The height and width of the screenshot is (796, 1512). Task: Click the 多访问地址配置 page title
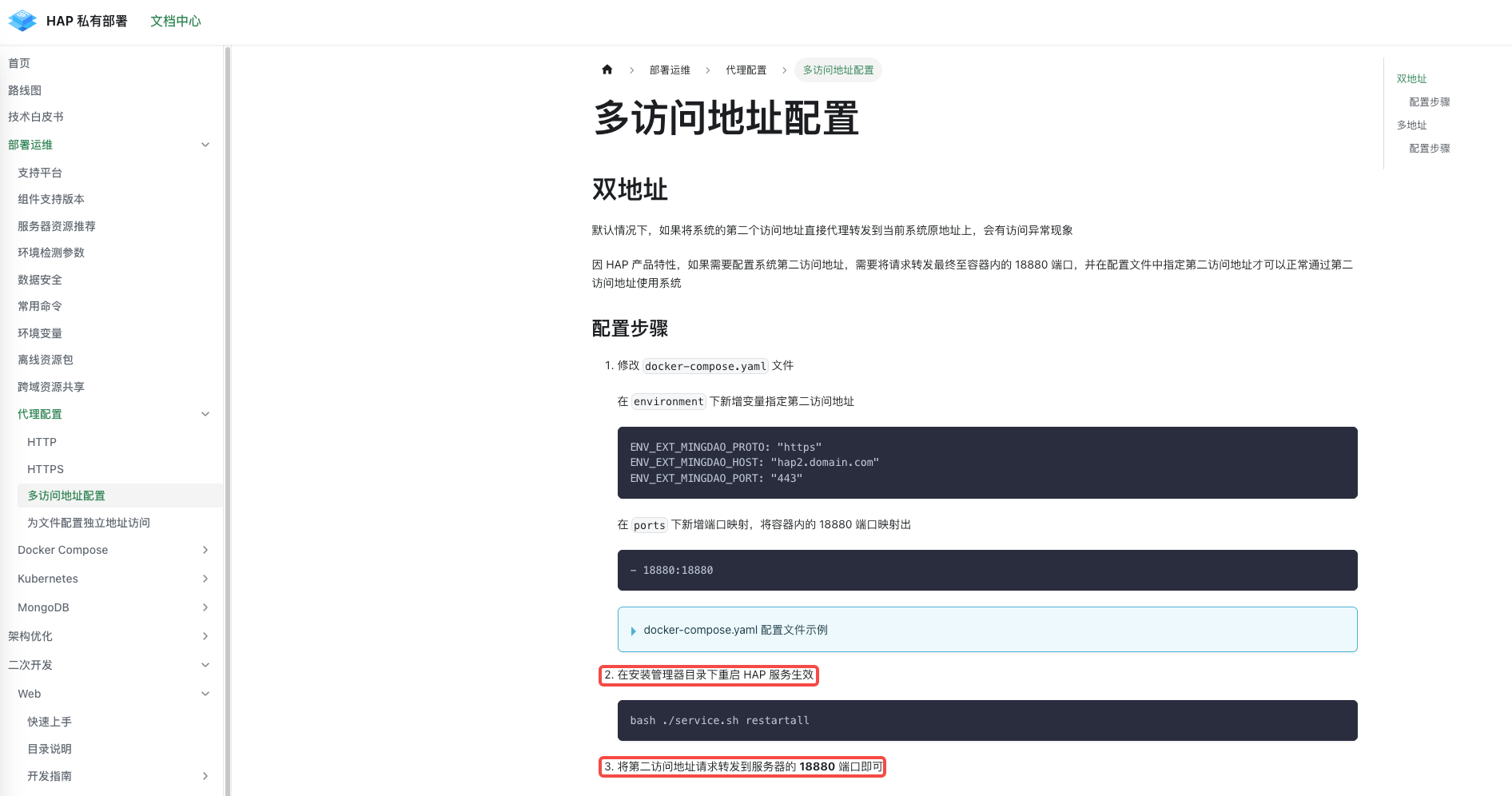click(x=726, y=118)
